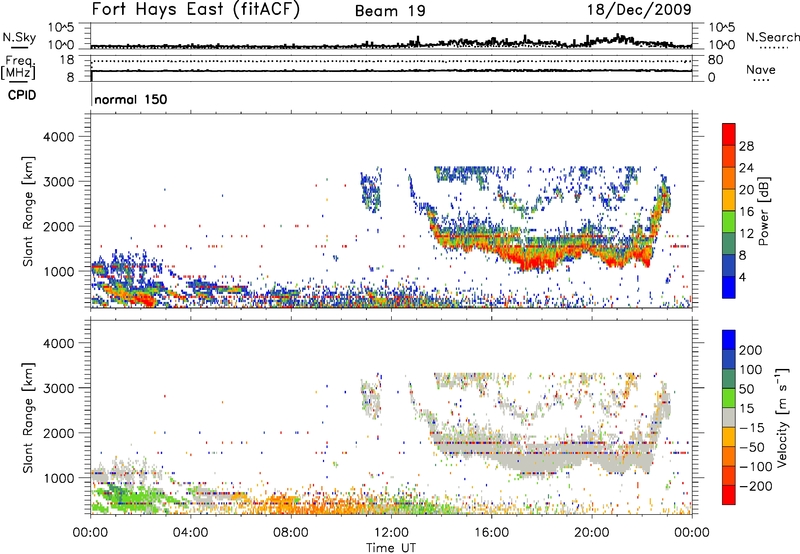The height and width of the screenshot is (554, 800).
Task: Click the 'N.Sky' legend label
Action: pos(19,37)
